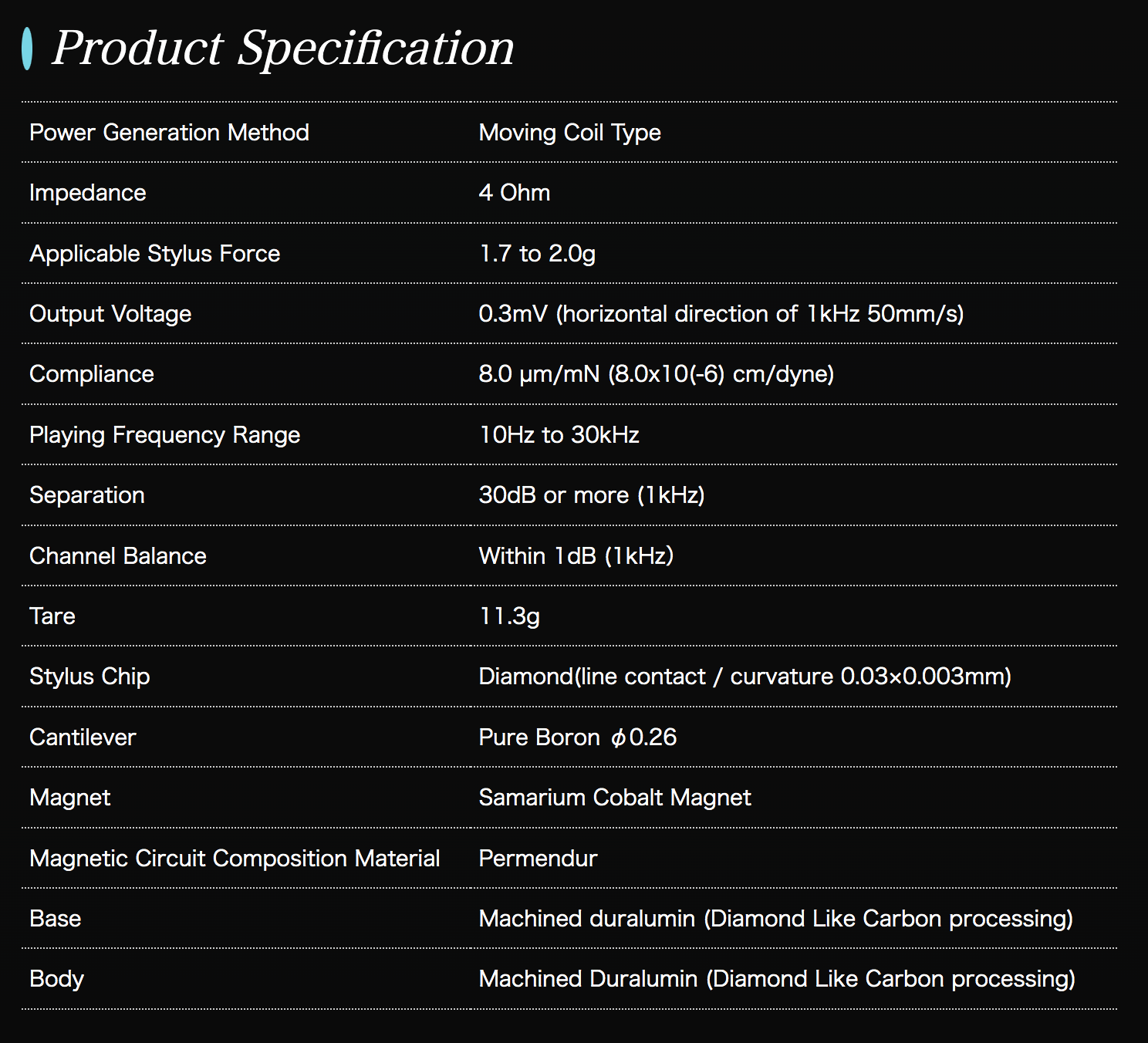Screen dimensions: 1148x1043
Task: Click the Samarium Cobalt Magnet value
Action: 614,798
